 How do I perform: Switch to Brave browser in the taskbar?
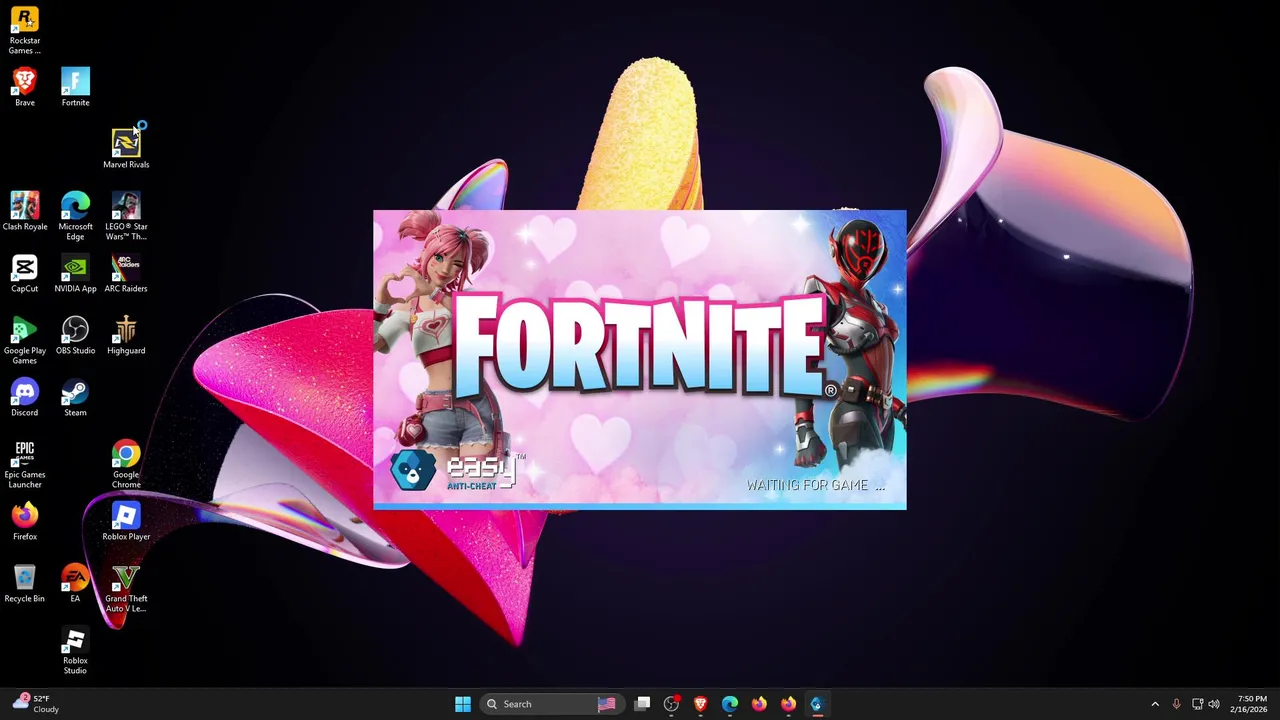[x=701, y=704]
